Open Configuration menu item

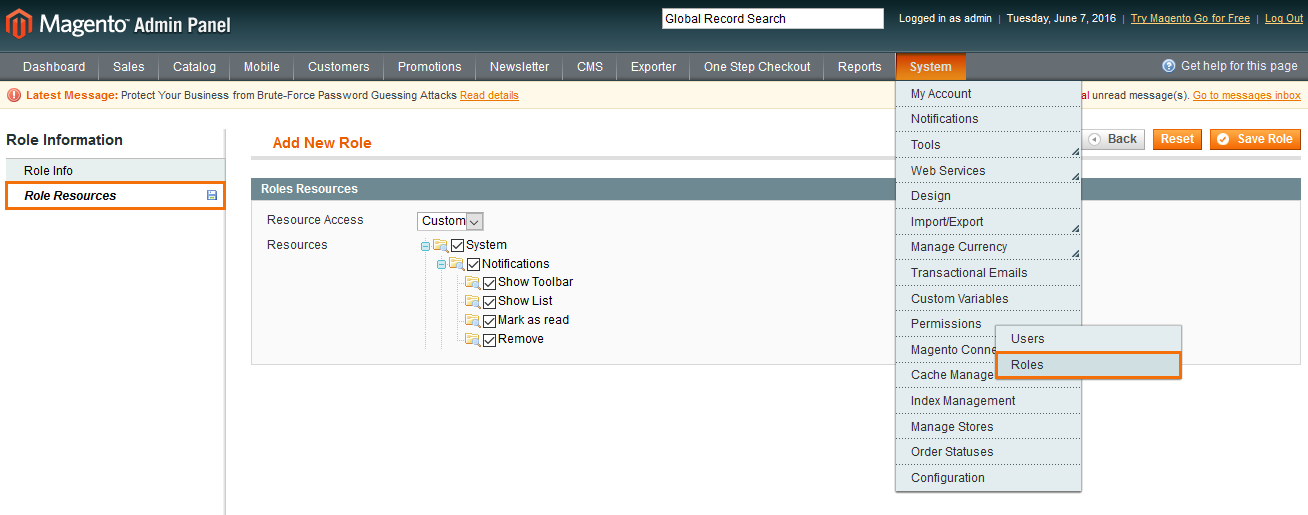click(988, 478)
